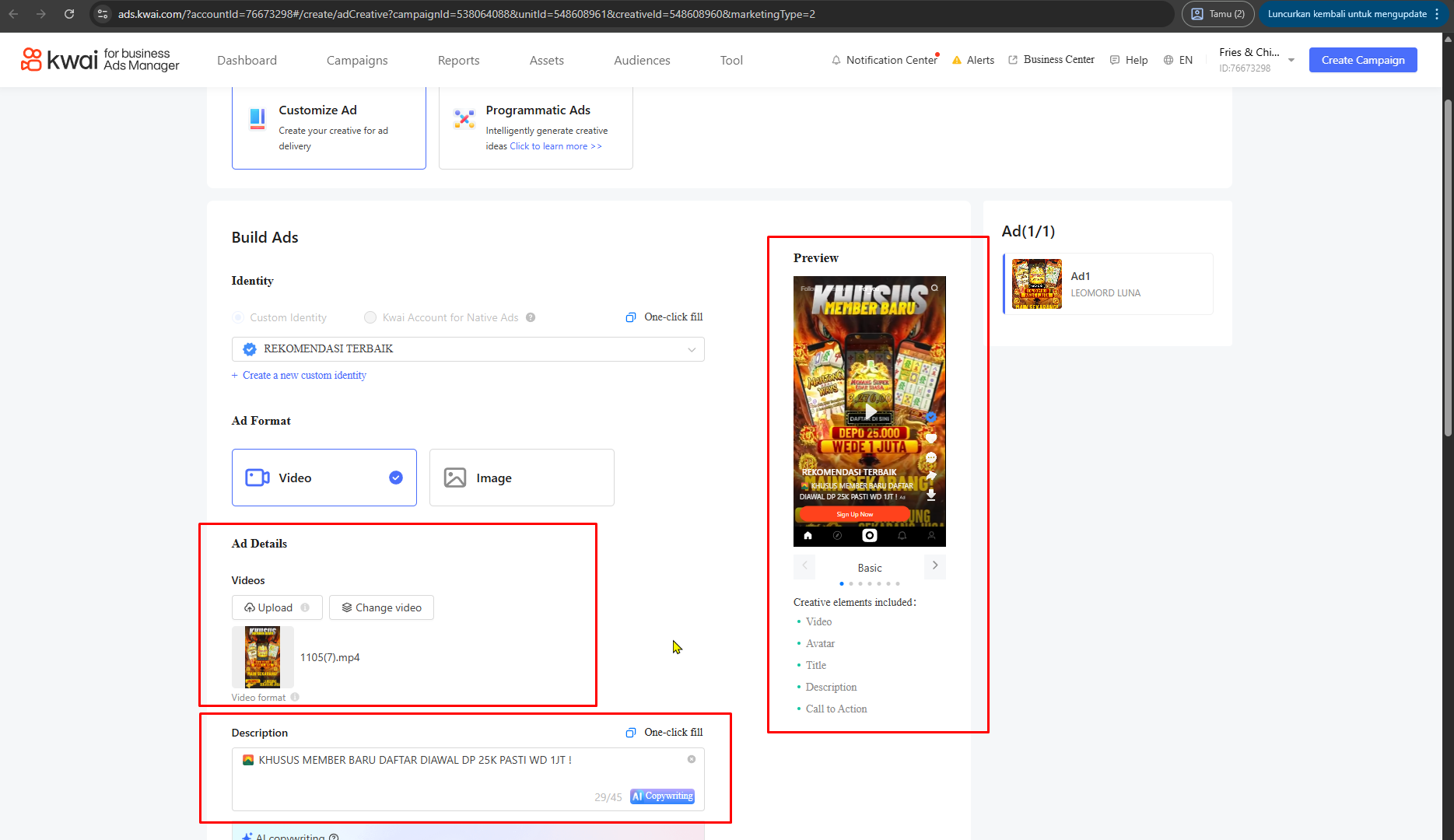
Task: Open the Campaigns menu
Action: (x=357, y=60)
